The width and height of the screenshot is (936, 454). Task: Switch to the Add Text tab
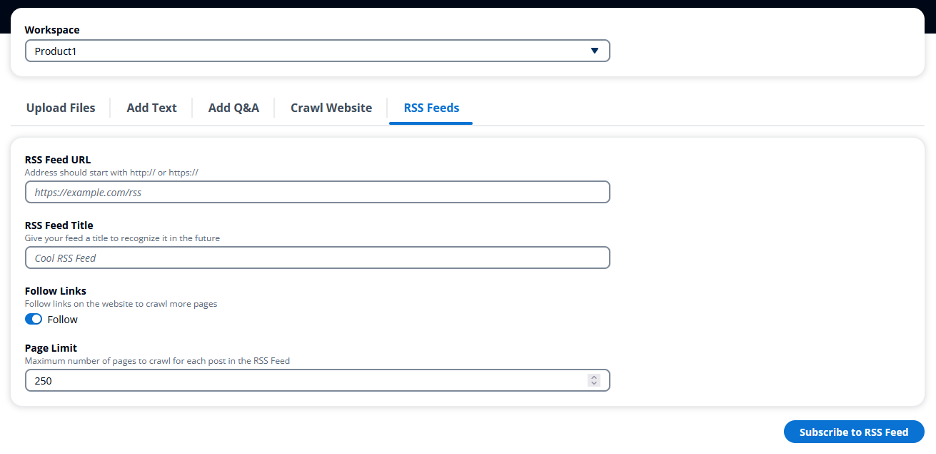pos(152,108)
